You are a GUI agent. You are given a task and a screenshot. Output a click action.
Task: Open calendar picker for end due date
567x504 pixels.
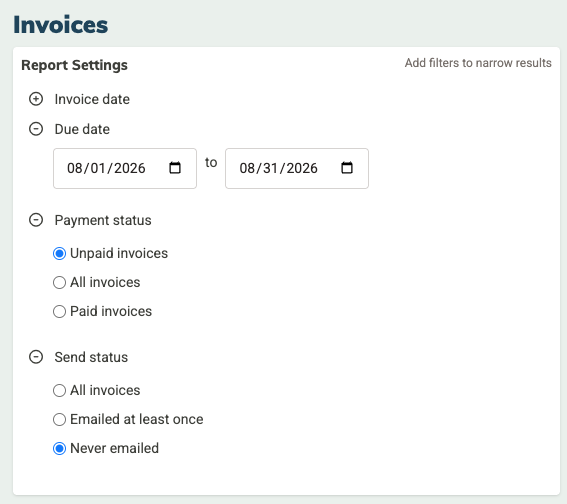pyautogui.click(x=347, y=168)
